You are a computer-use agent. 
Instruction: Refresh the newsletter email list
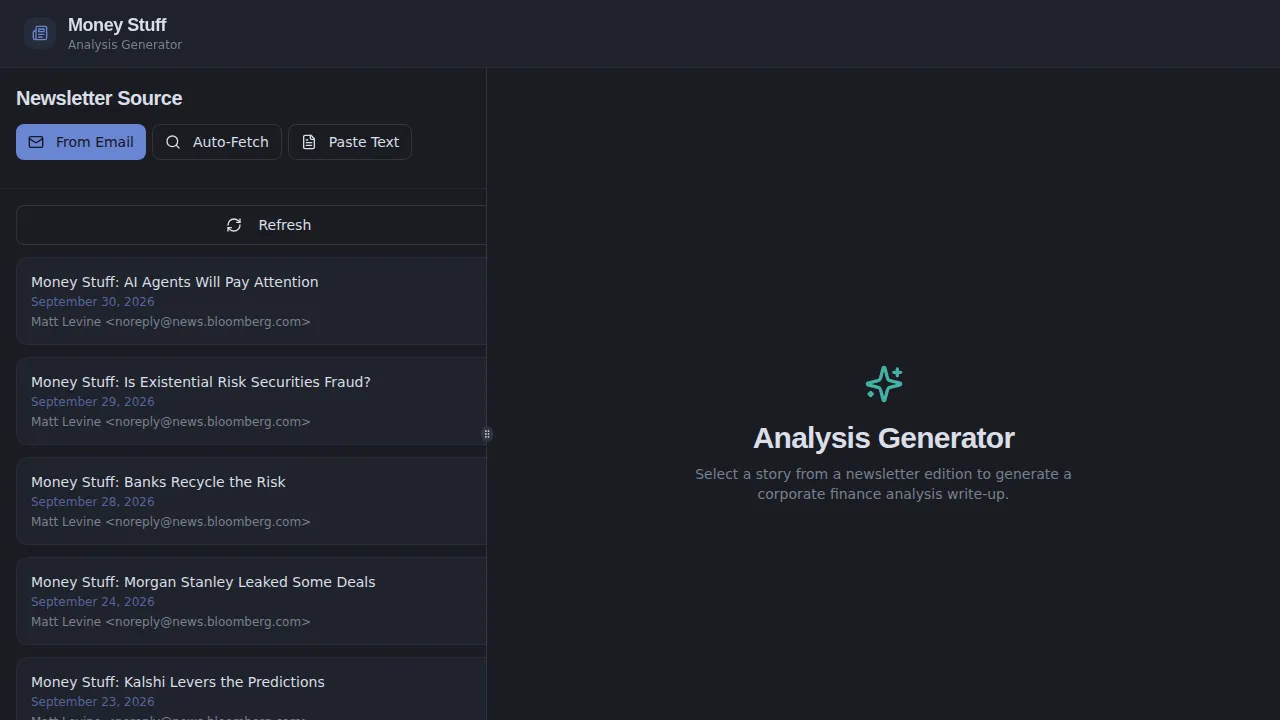pyautogui.click(x=251, y=225)
